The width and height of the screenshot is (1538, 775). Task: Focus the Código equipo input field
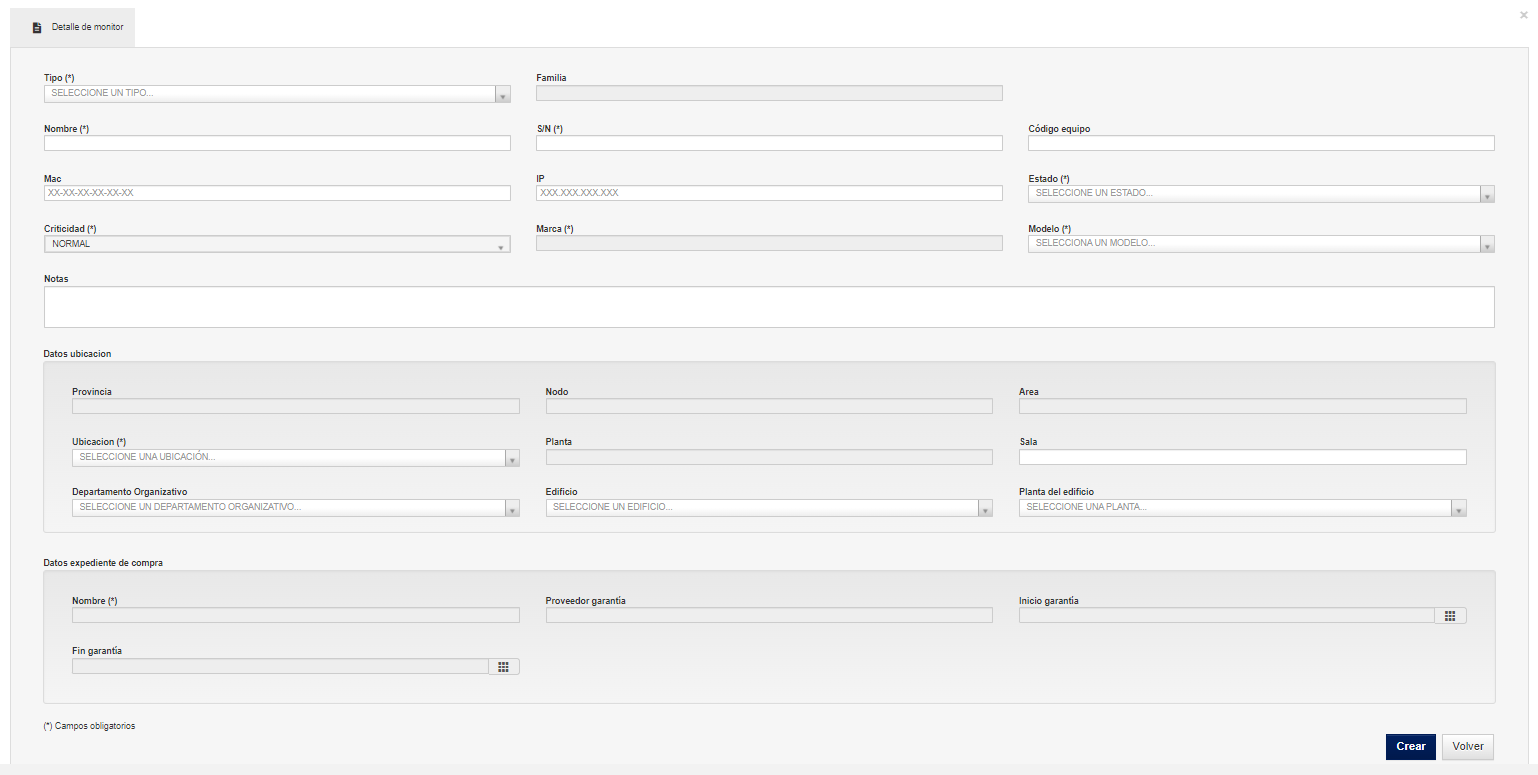click(1261, 143)
